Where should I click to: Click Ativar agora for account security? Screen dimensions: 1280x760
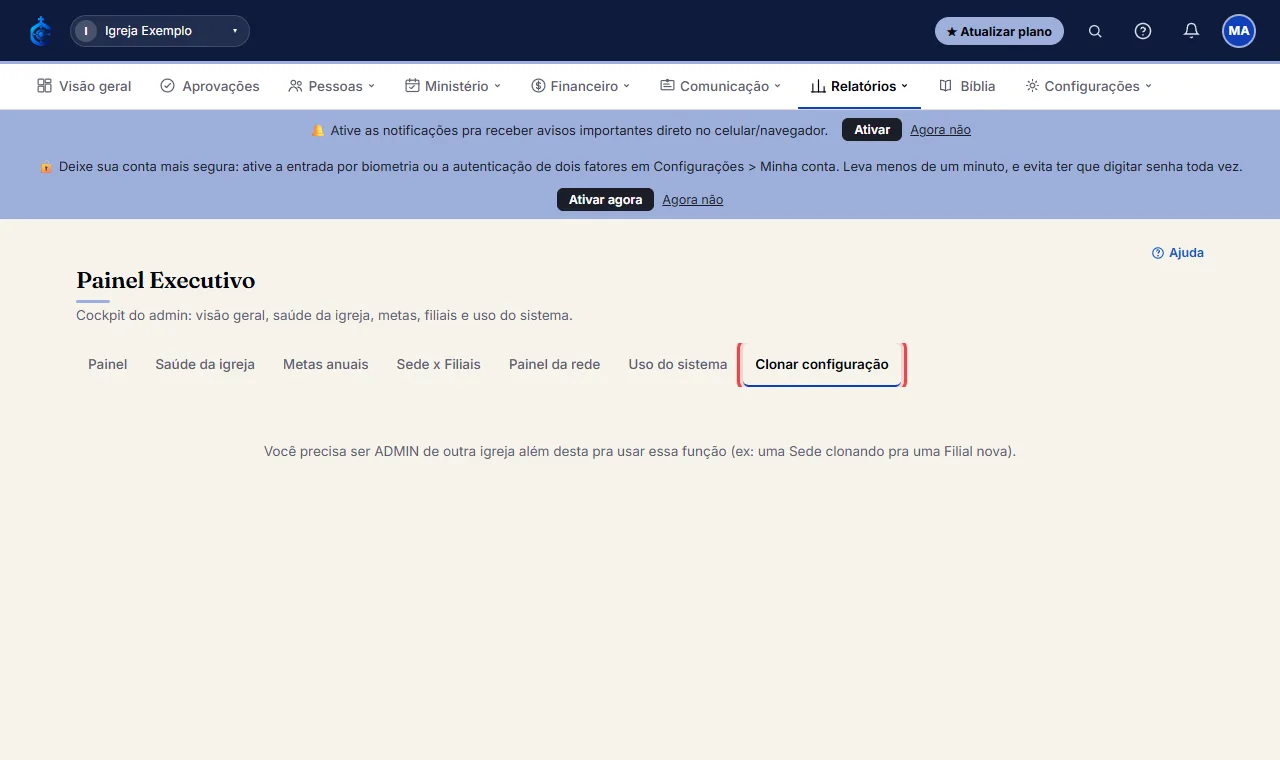605,200
